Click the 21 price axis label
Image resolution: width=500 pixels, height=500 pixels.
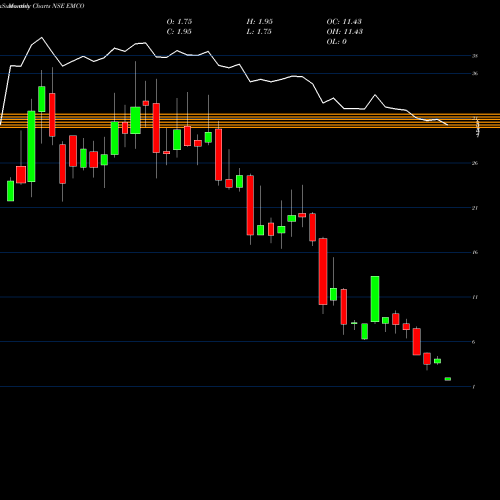pyautogui.click(x=475, y=208)
